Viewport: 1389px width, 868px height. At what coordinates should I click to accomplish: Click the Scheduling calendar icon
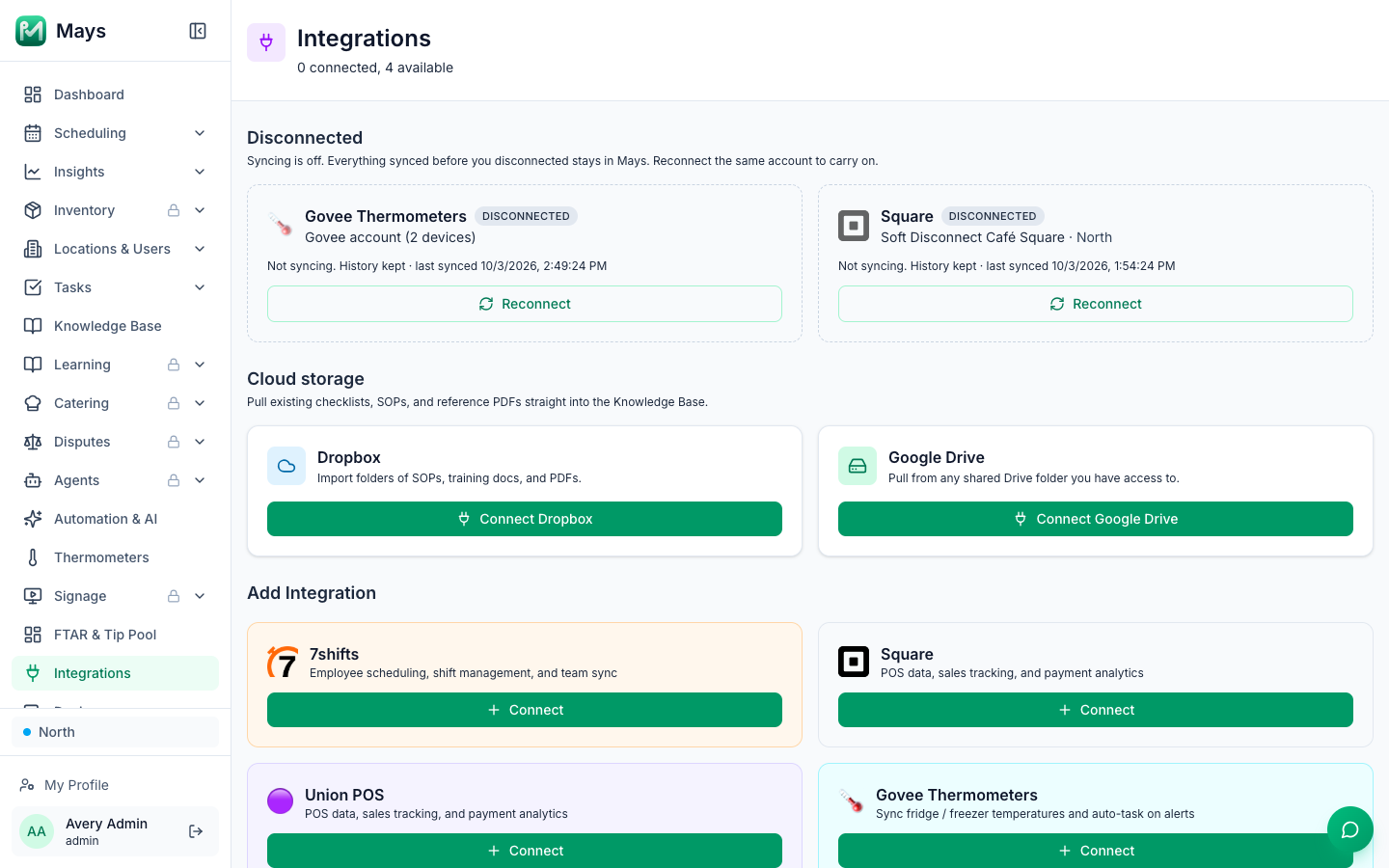33,133
